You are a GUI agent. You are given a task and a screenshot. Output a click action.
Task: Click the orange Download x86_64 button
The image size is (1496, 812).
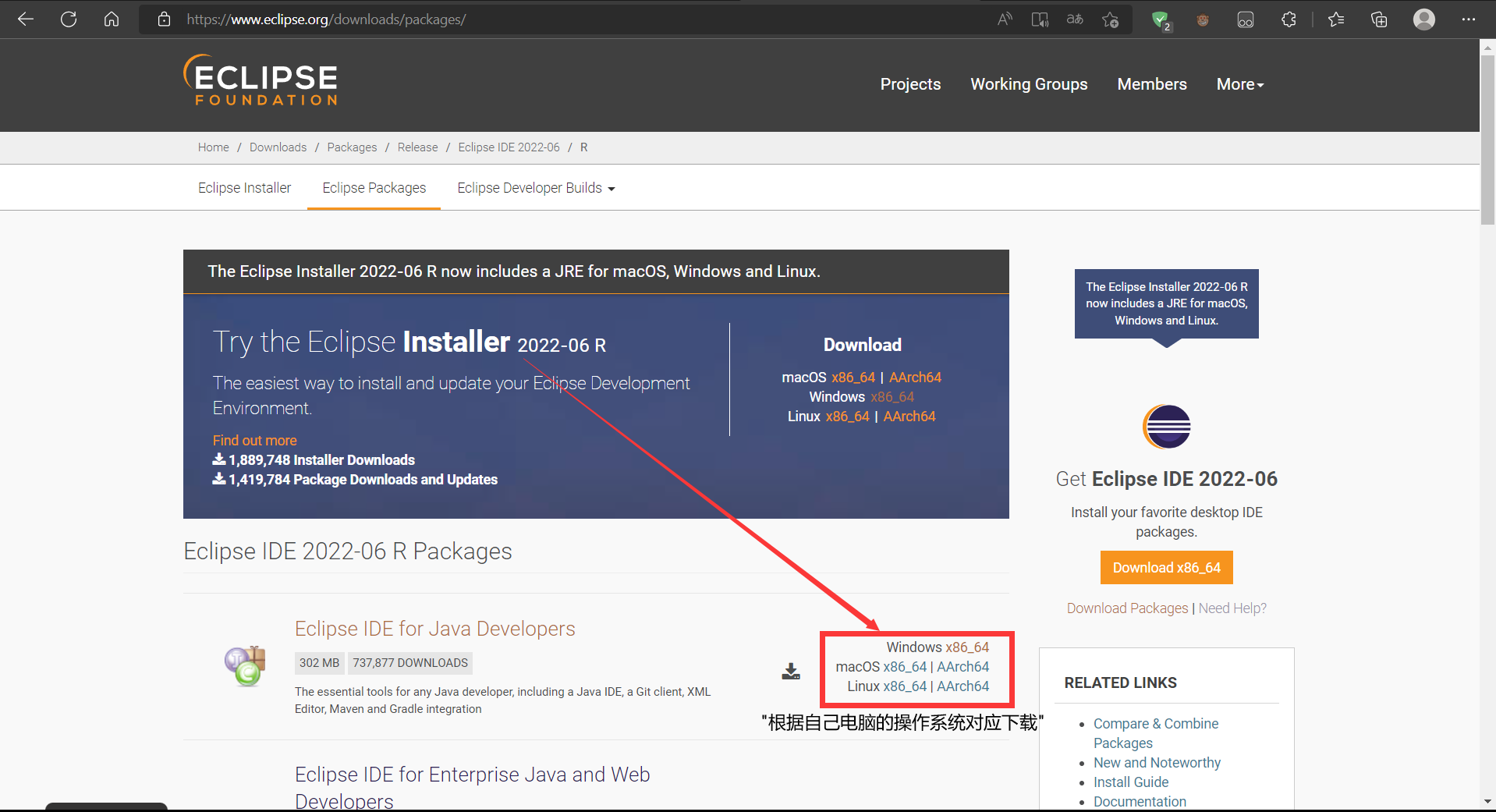click(x=1167, y=568)
